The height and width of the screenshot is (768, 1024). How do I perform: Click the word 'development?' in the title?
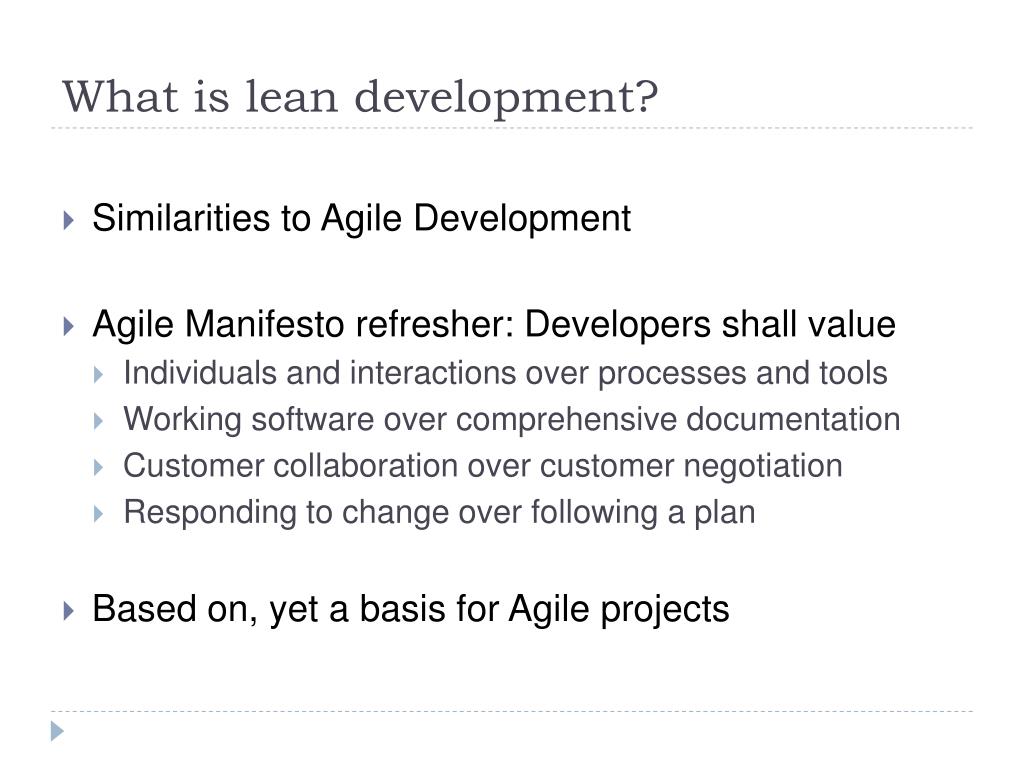click(x=506, y=99)
